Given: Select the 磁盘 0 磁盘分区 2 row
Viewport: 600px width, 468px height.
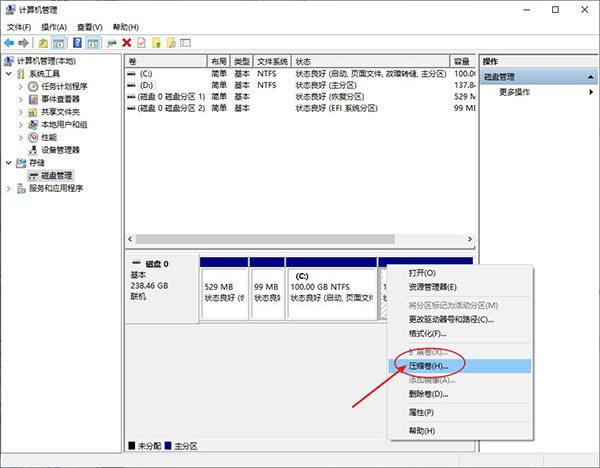Looking at the screenshot, I should coord(300,108).
